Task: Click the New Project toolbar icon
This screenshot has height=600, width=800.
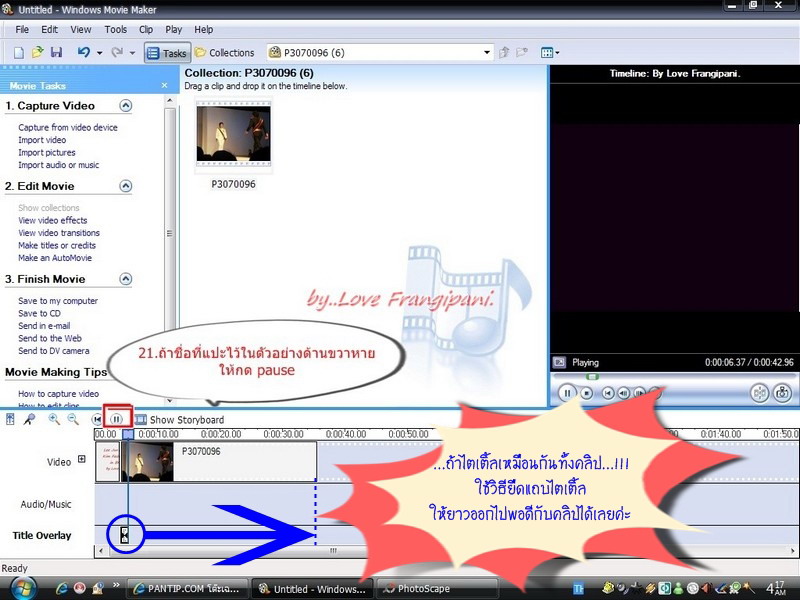Action: click(x=19, y=53)
